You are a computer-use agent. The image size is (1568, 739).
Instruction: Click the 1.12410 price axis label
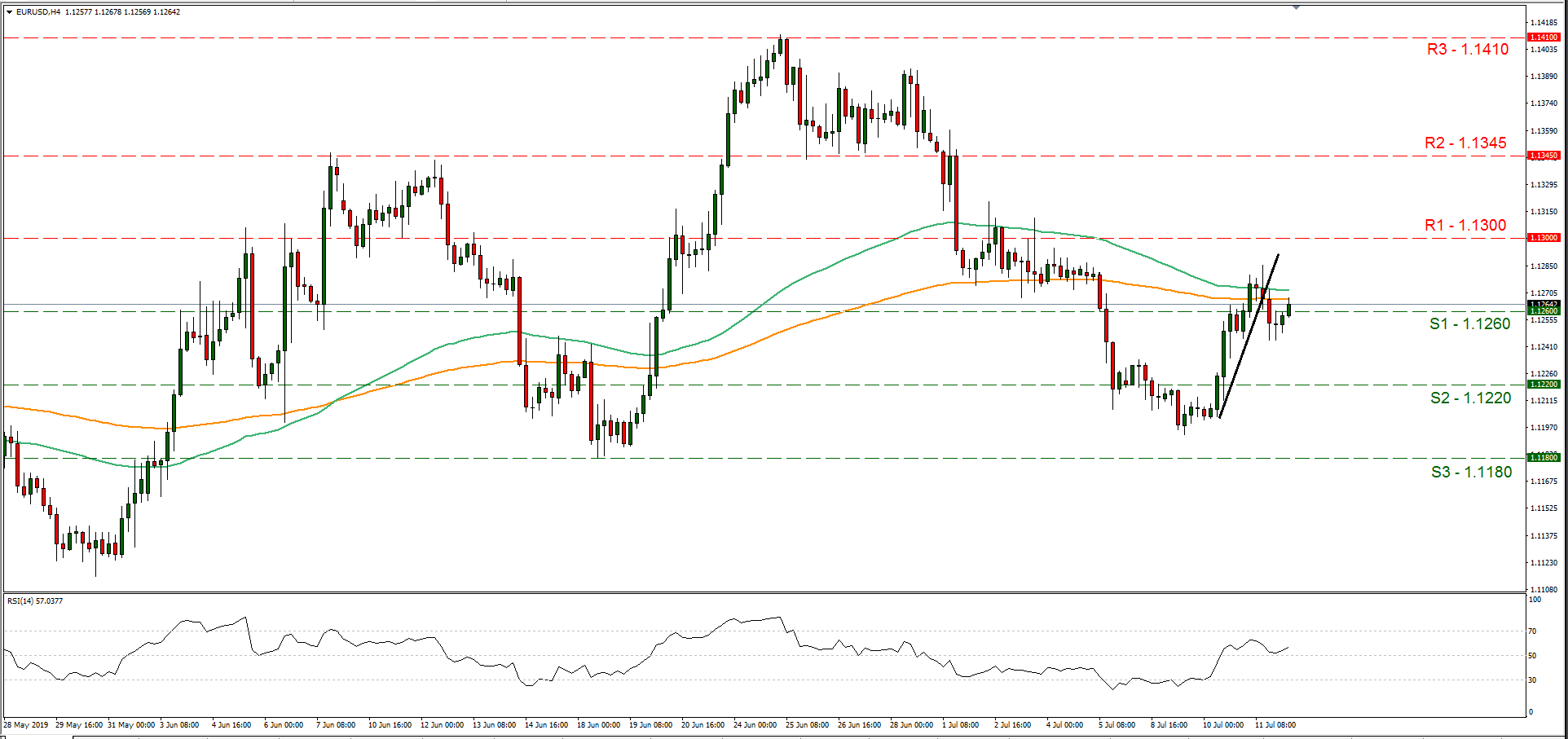point(1544,347)
